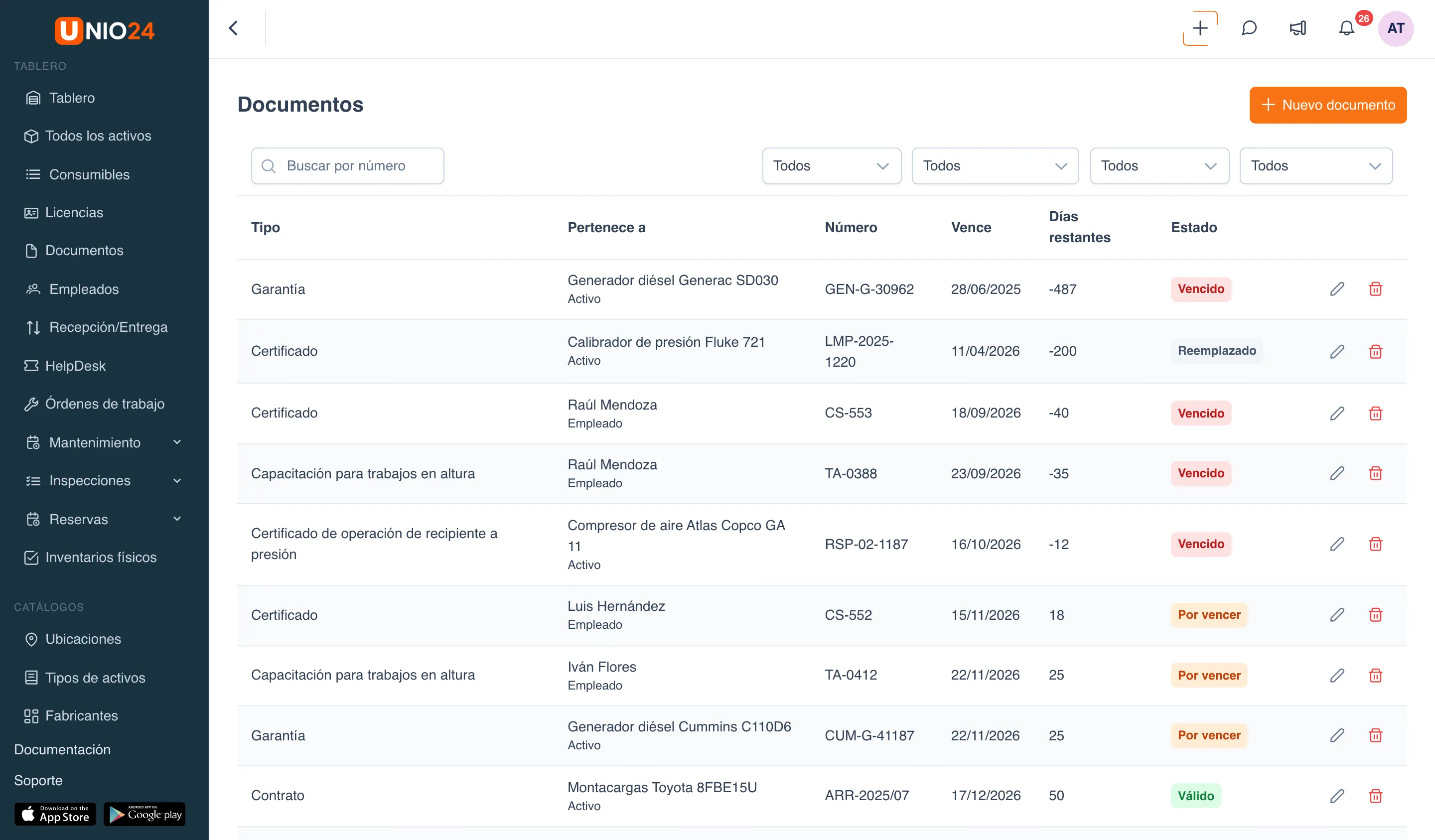The image size is (1435, 840).
Task: Open the third Todos filter dropdown
Action: click(x=1159, y=166)
